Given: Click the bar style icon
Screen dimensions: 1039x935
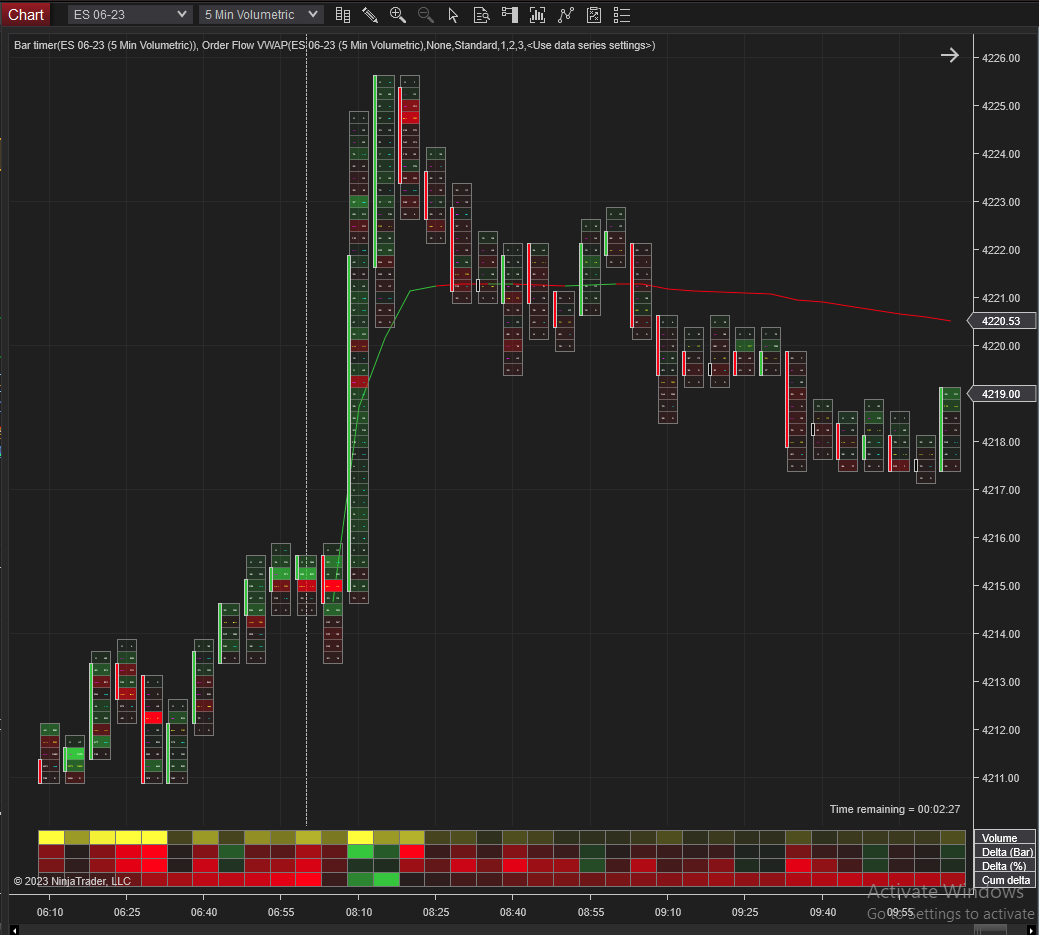Looking at the screenshot, I should pos(343,15).
